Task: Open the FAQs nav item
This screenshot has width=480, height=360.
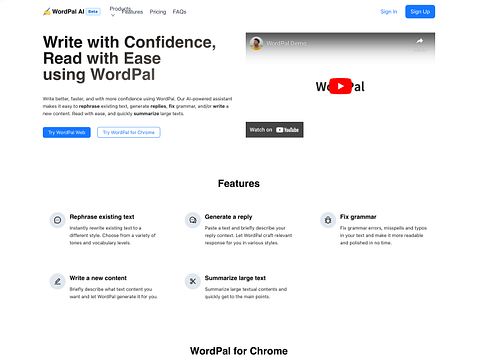Action: [179, 12]
